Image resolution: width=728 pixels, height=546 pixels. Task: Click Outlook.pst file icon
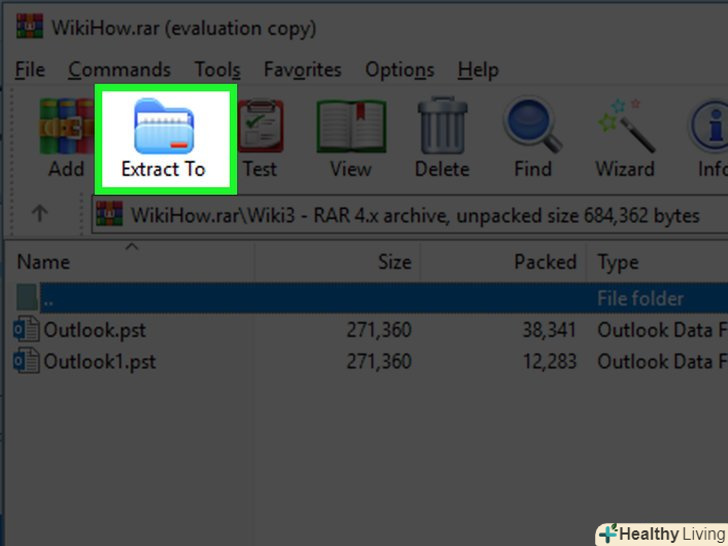click(26, 329)
